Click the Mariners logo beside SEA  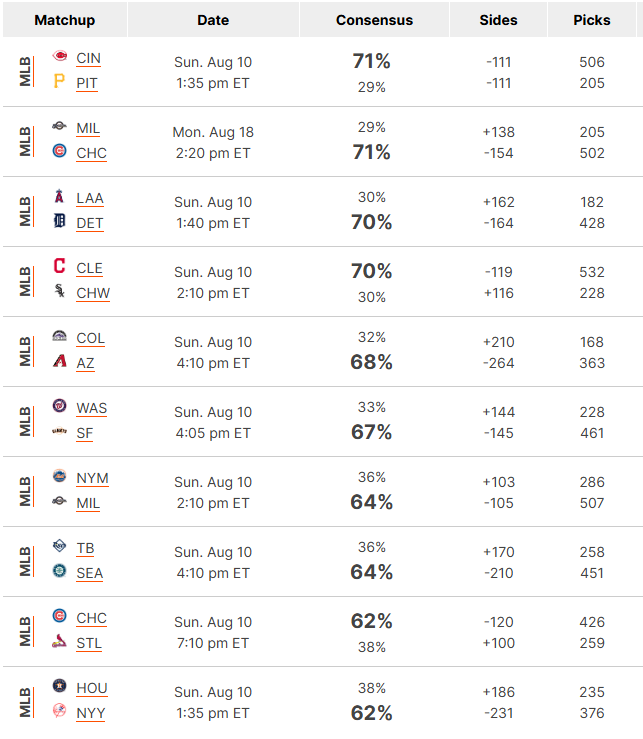(x=59, y=571)
